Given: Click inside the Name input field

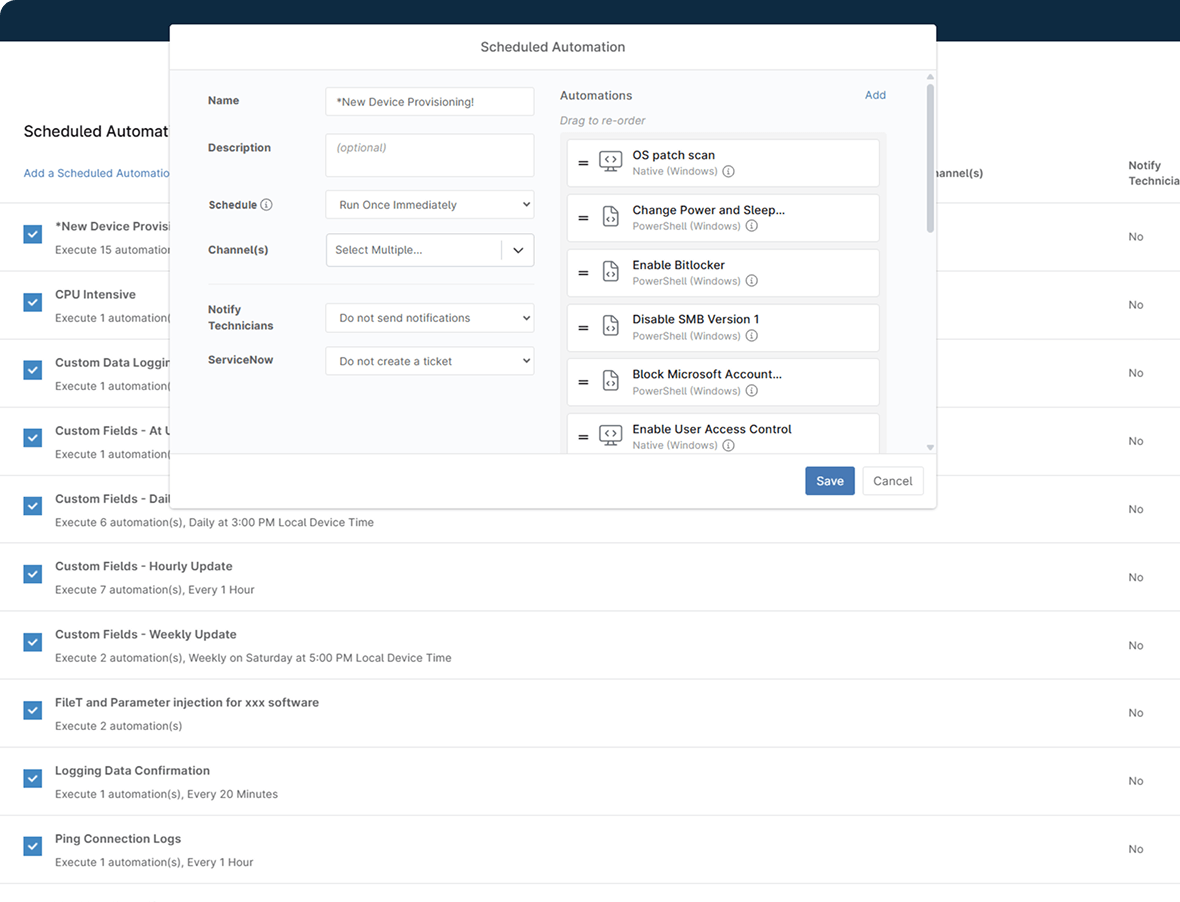Looking at the screenshot, I should [x=429, y=101].
